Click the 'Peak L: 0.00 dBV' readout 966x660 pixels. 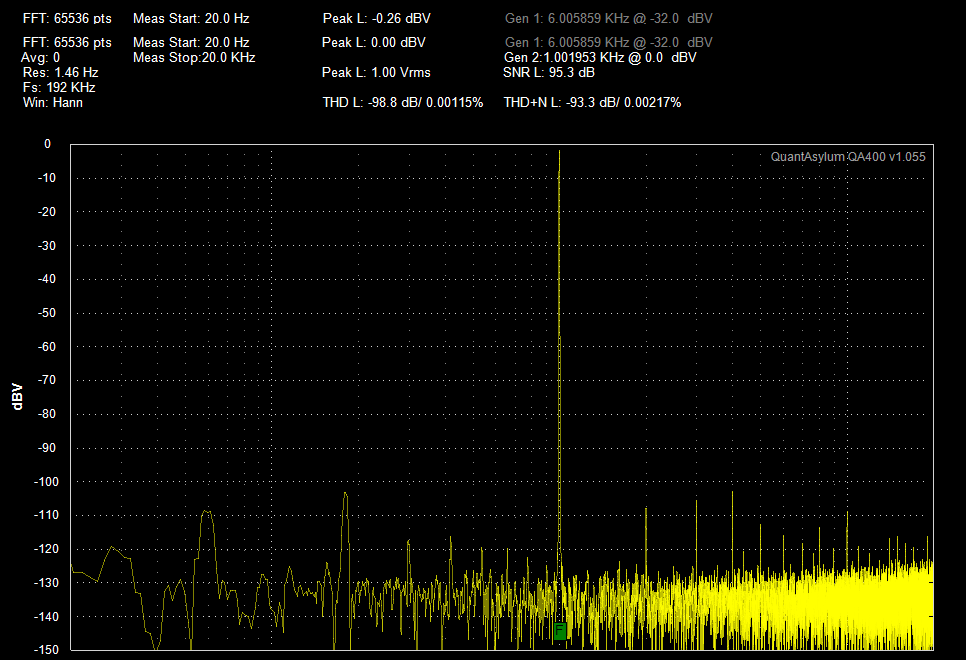tap(373, 43)
